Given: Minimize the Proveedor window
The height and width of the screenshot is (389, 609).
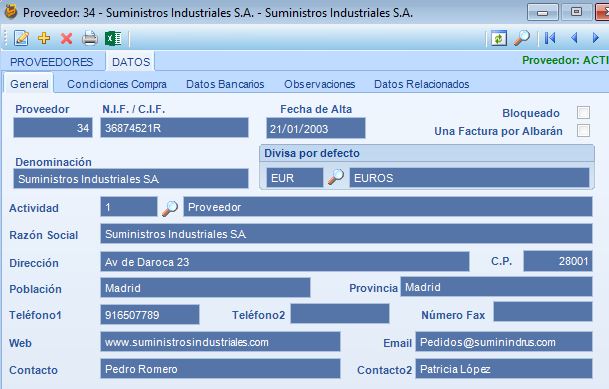Looking at the screenshot, I should click(543, 12).
